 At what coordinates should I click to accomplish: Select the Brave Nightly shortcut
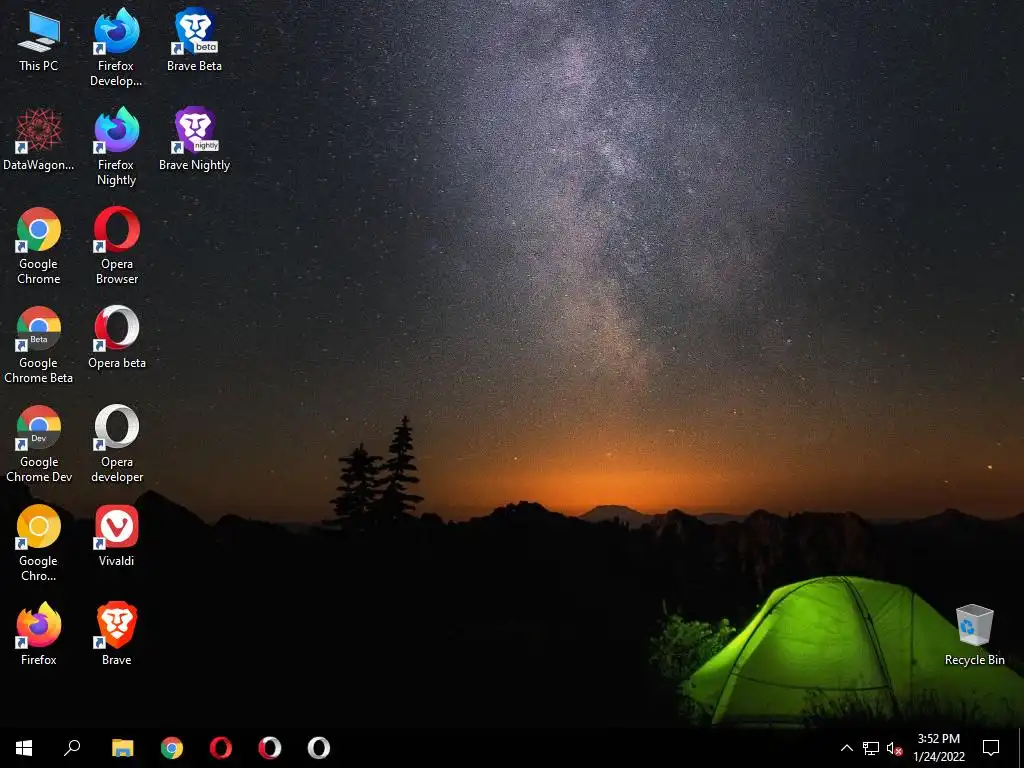pos(195,140)
